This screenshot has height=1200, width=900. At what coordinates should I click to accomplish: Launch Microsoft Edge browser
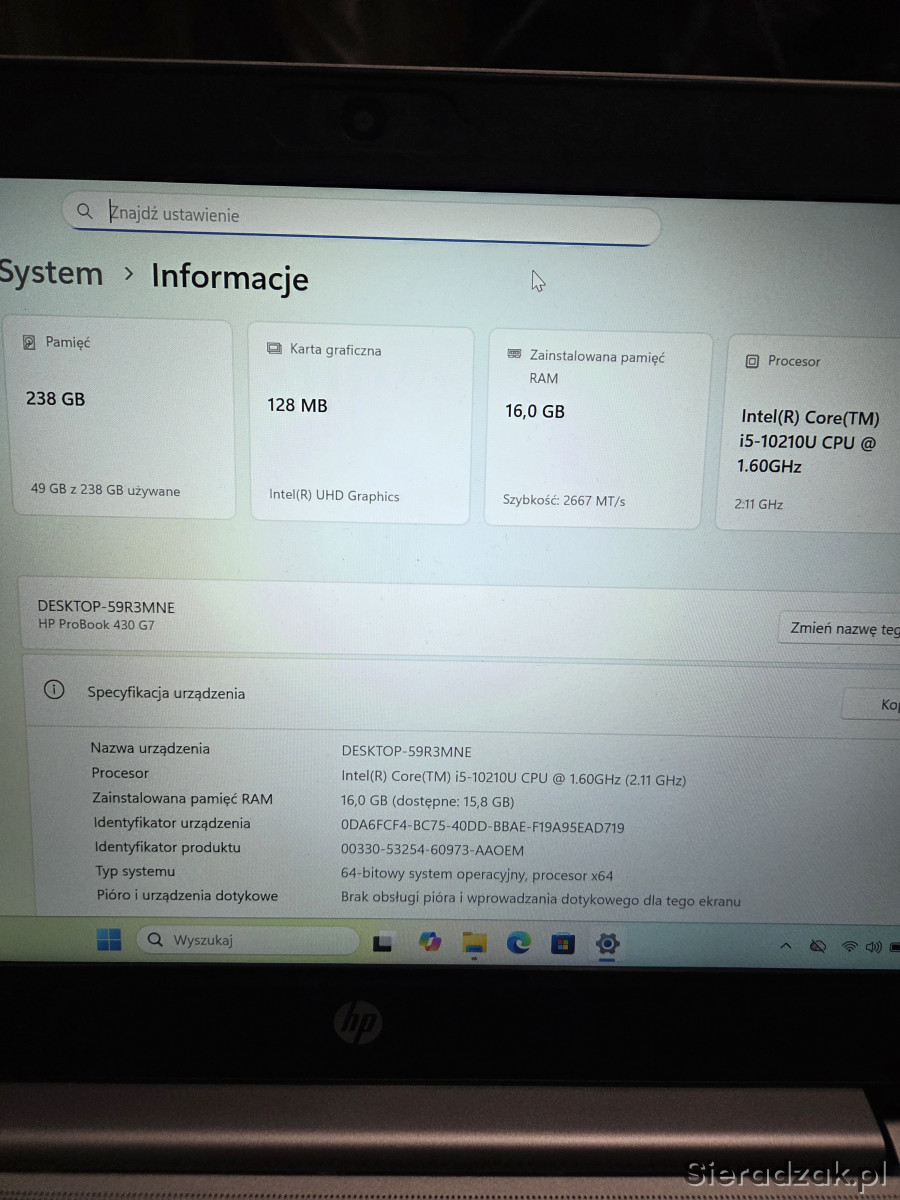pyautogui.click(x=518, y=942)
